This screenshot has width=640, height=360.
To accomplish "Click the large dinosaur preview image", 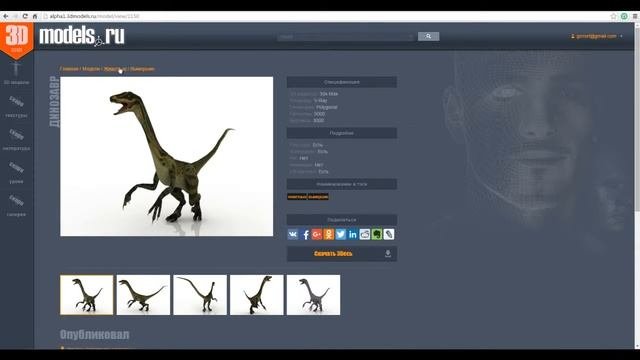I will (167, 156).
